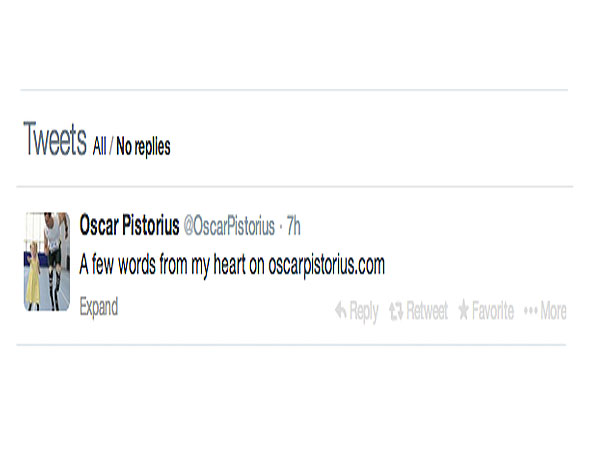The height and width of the screenshot is (450, 600).
Task: Expand the tweet via Expand link
Action: [x=99, y=307]
